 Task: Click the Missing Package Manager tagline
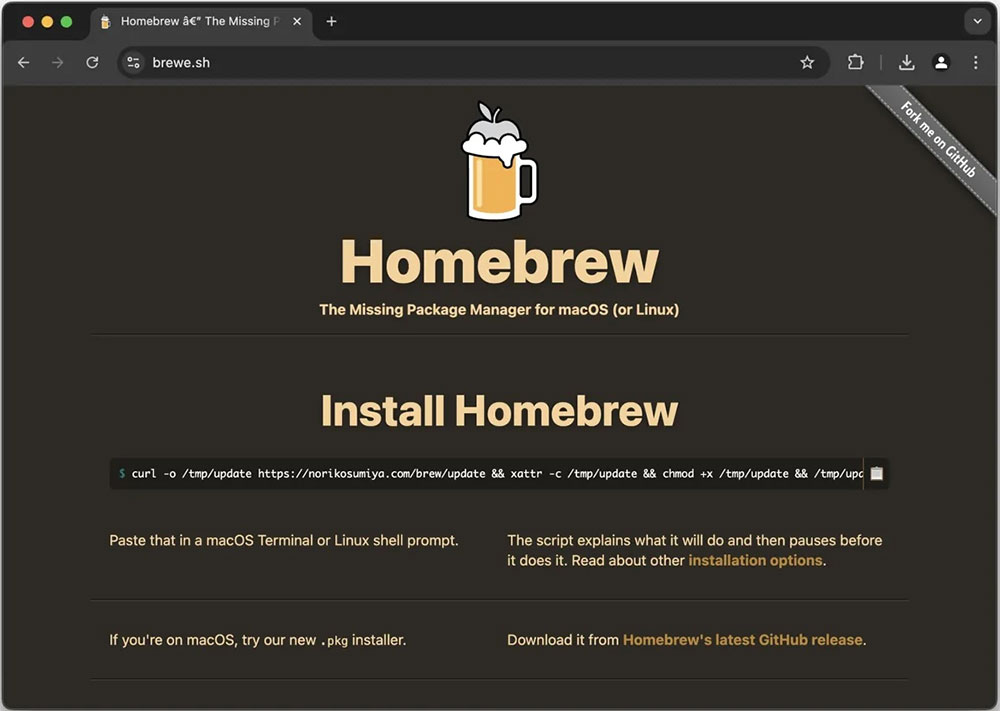tap(499, 310)
